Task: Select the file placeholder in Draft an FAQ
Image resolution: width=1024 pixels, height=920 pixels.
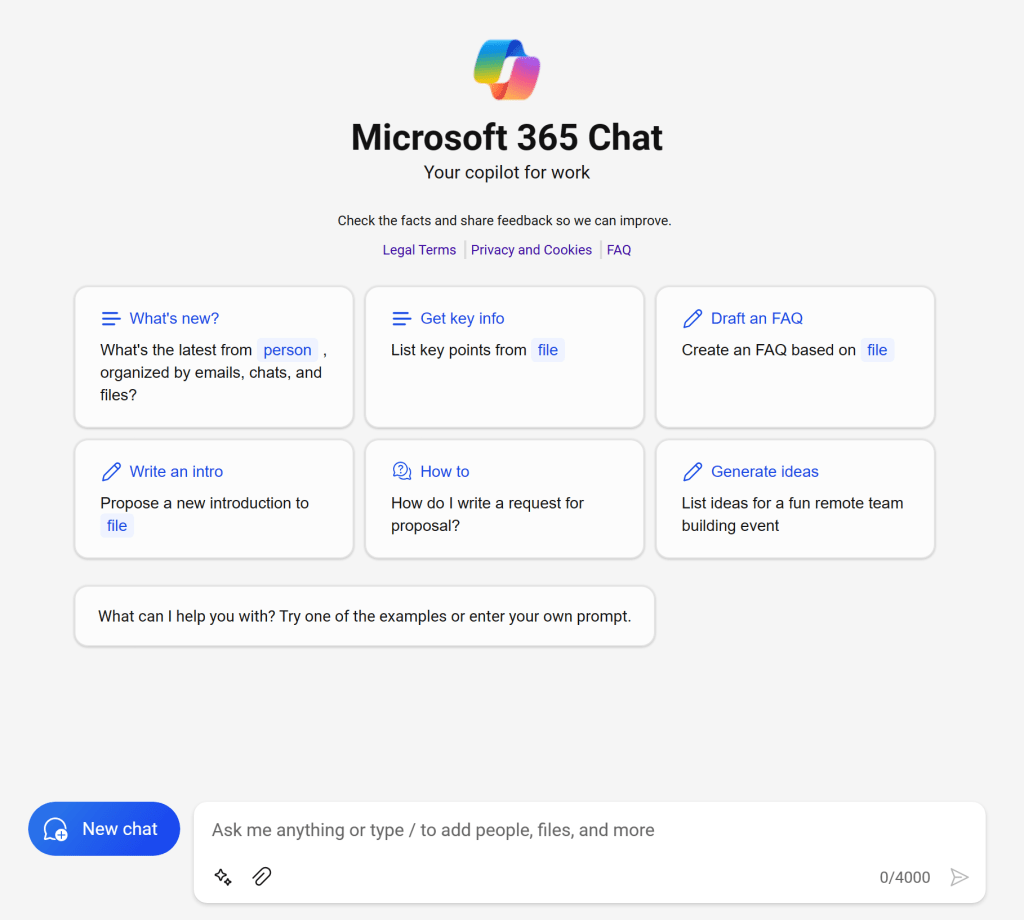Action: point(877,350)
